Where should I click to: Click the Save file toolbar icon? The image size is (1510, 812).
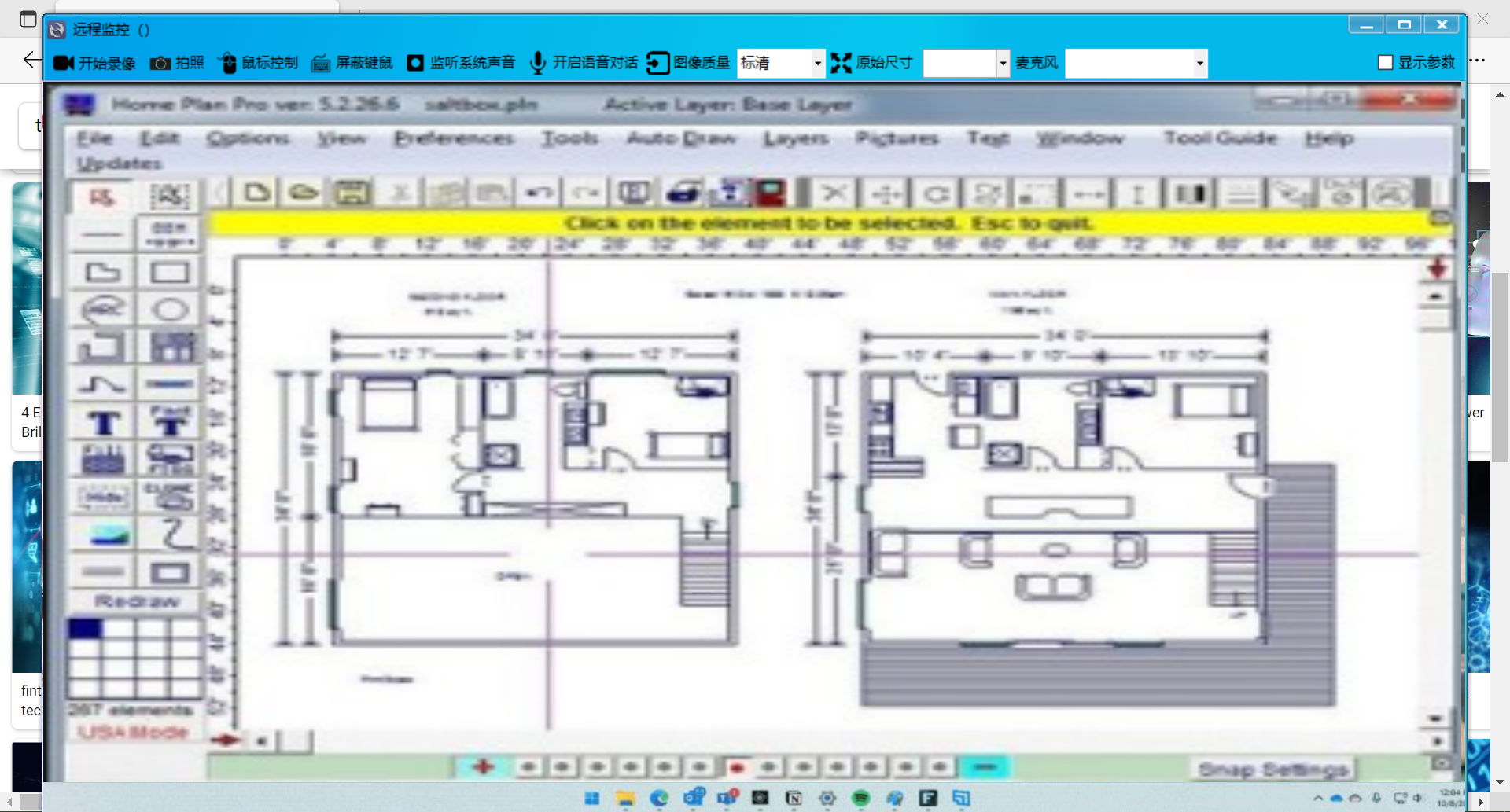[x=352, y=193]
